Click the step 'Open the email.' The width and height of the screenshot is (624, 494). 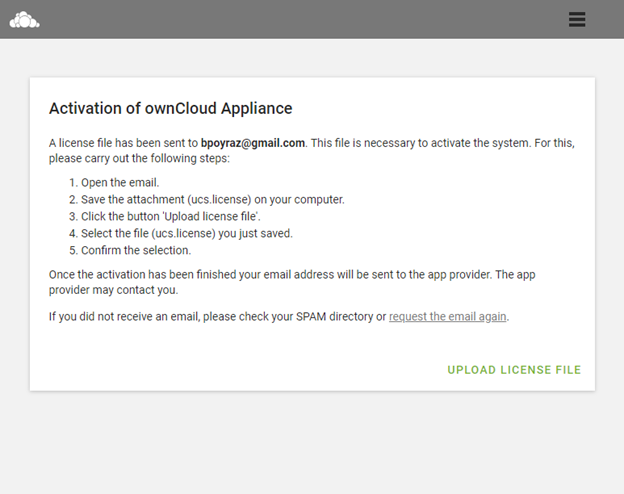click(120, 182)
